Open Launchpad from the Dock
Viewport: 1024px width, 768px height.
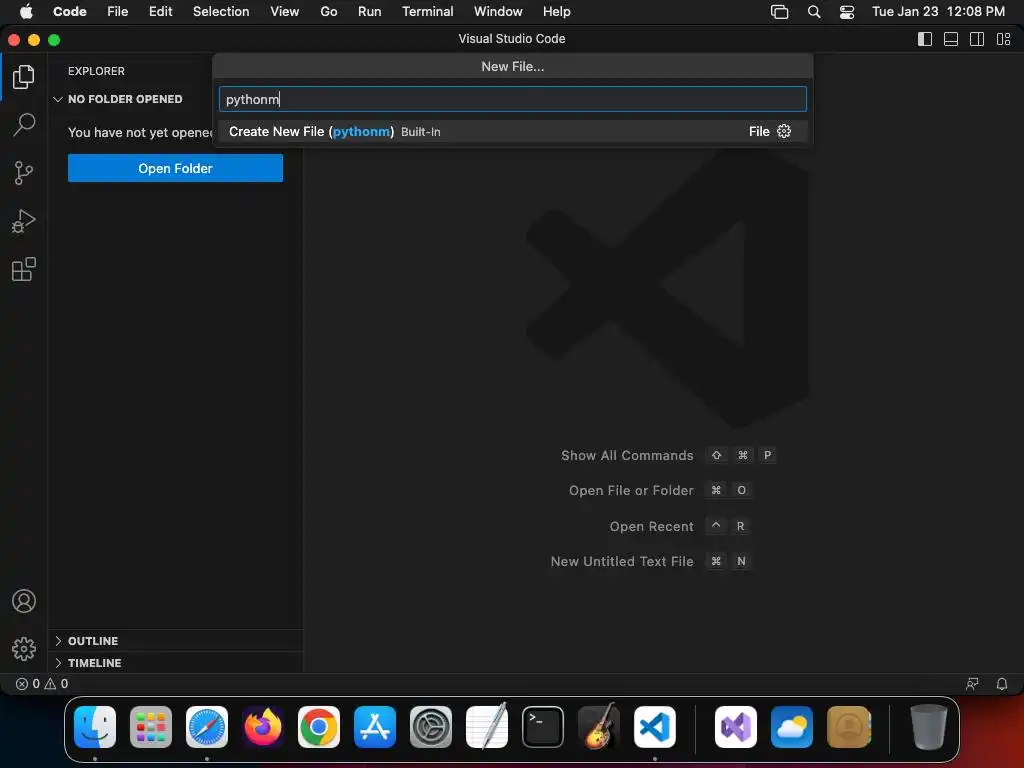click(x=151, y=727)
